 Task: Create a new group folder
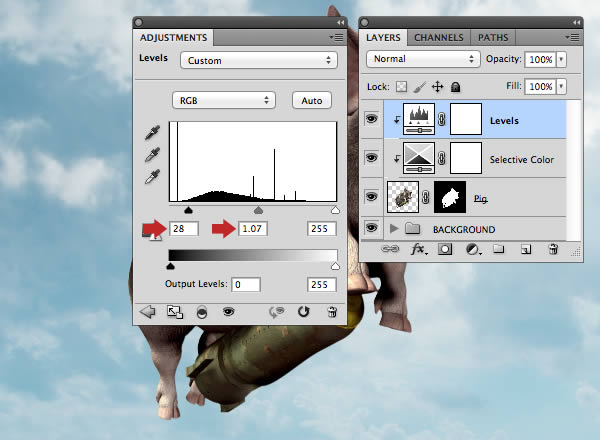coord(498,249)
